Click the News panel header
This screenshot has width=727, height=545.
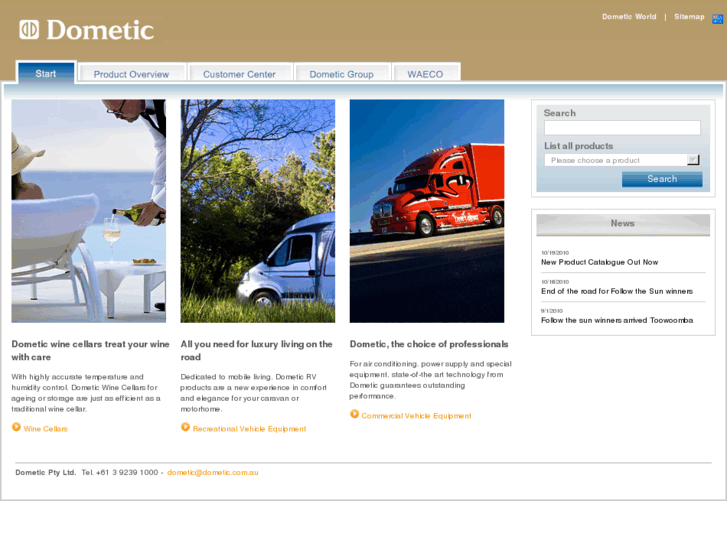(623, 224)
